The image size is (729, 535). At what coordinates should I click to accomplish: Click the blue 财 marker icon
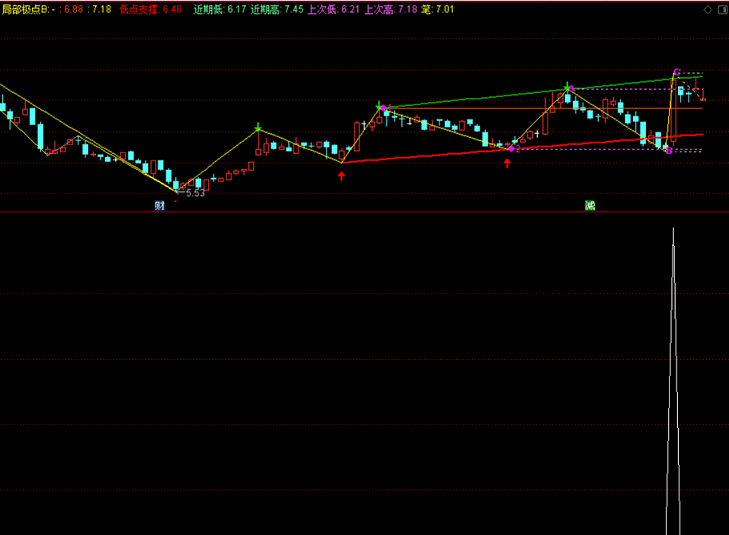pos(159,205)
